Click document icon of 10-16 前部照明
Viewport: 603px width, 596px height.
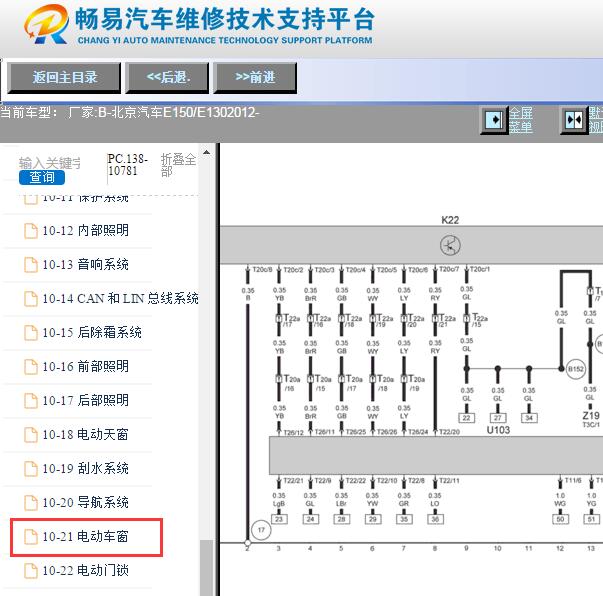(x=31, y=366)
